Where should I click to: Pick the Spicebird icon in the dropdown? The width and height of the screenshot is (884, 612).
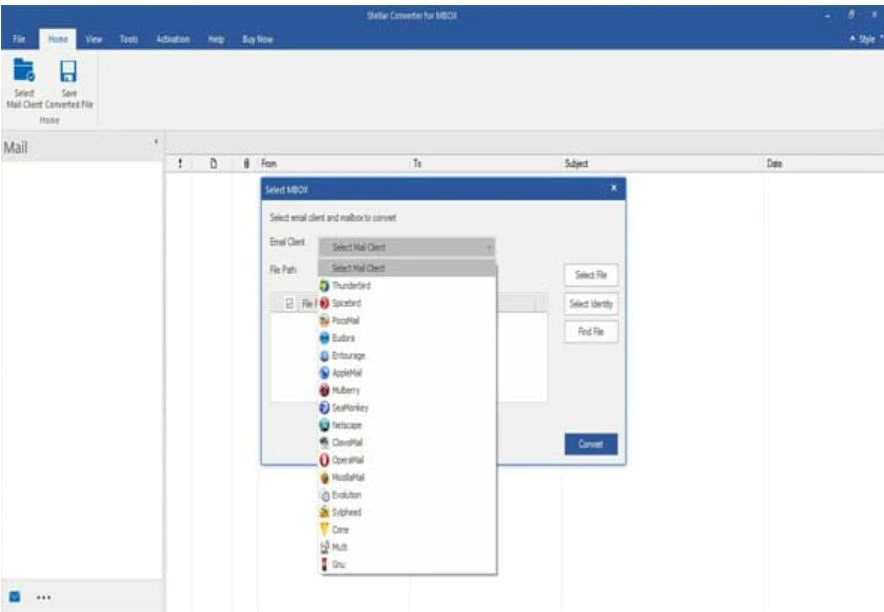[x=324, y=303]
